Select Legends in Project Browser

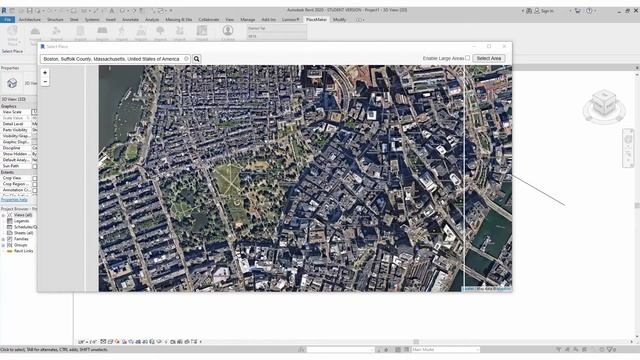coord(22,221)
